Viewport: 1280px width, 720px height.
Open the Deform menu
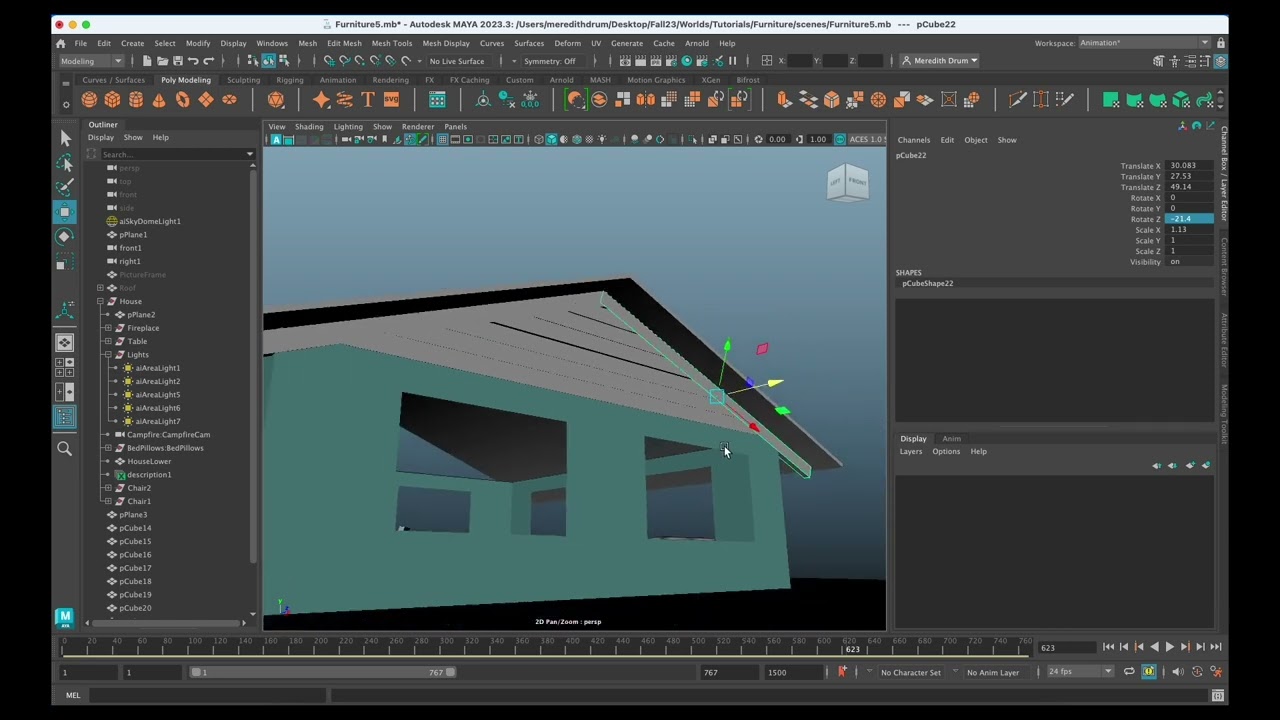pyautogui.click(x=567, y=43)
